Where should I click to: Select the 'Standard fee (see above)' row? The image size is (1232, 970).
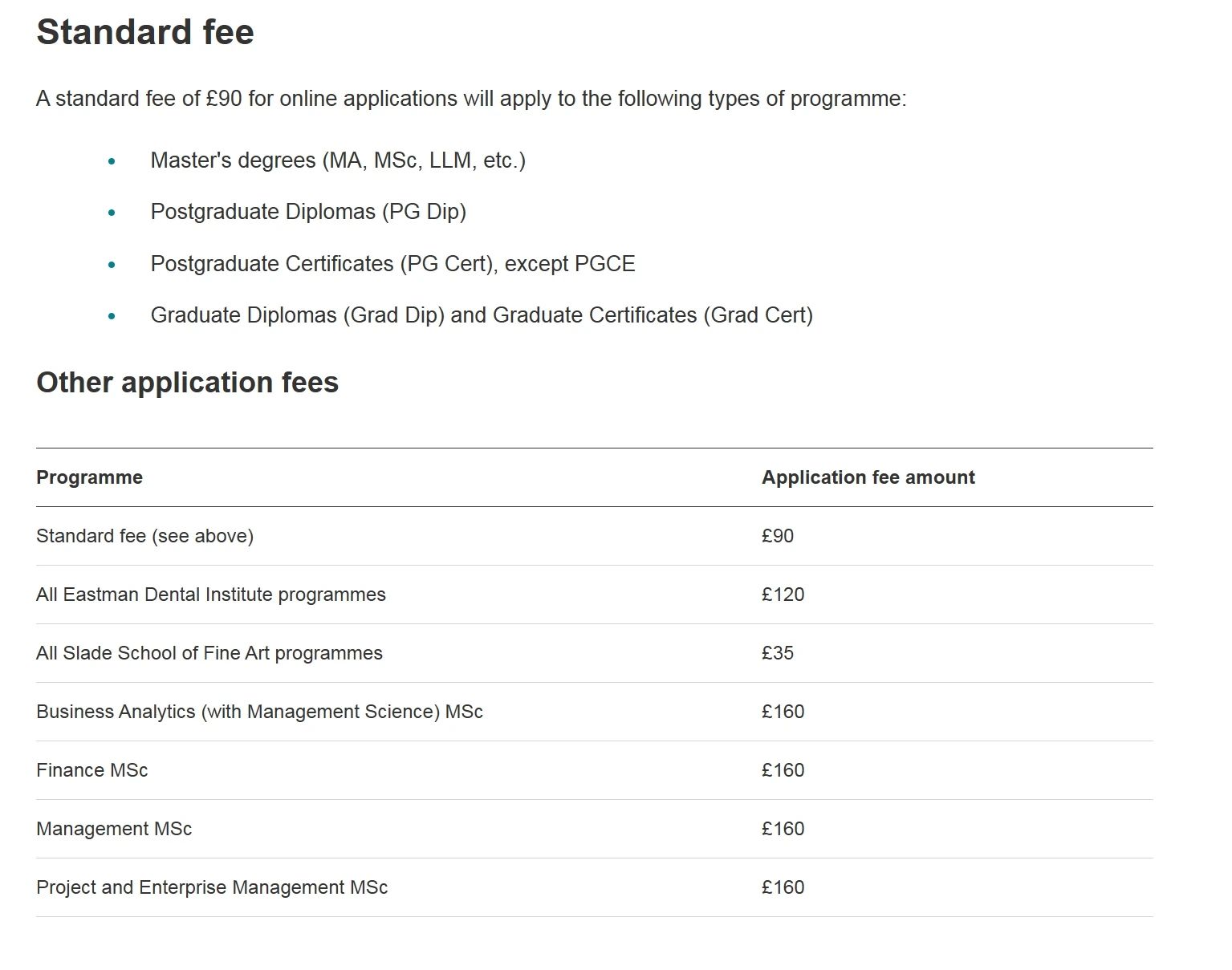595,536
